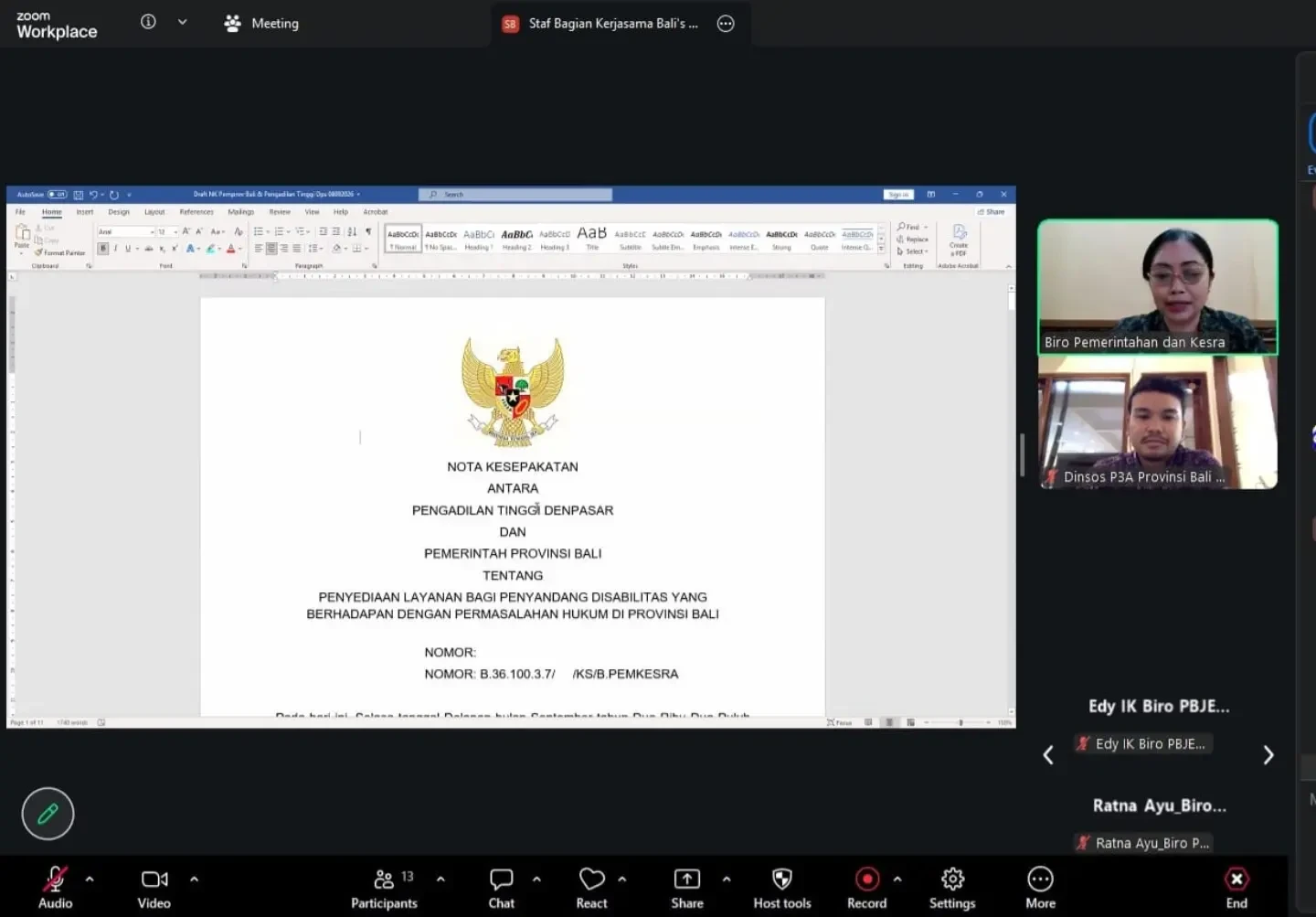The width and height of the screenshot is (1316, 917).
Task: Open the Home tab in Word
Action: click(52, 212)
